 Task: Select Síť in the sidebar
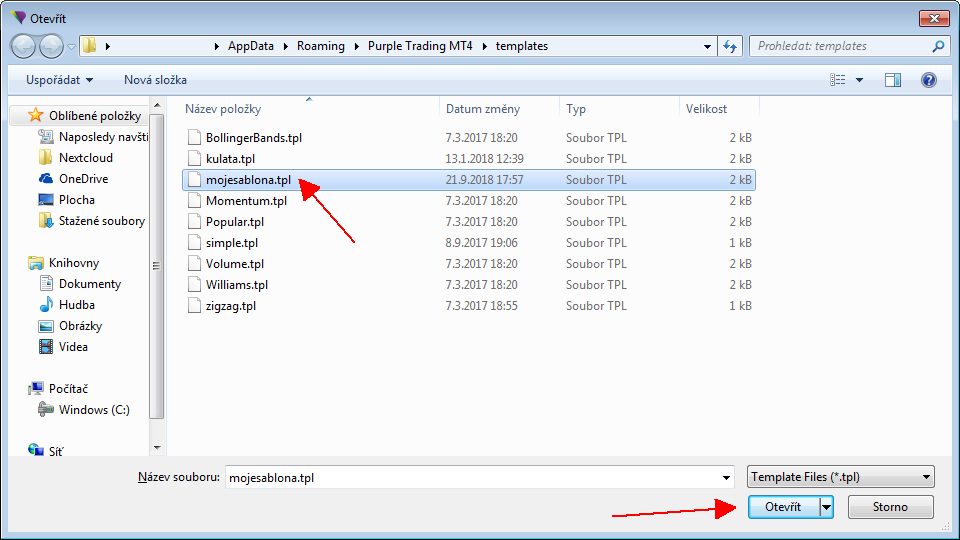point(55,451)
